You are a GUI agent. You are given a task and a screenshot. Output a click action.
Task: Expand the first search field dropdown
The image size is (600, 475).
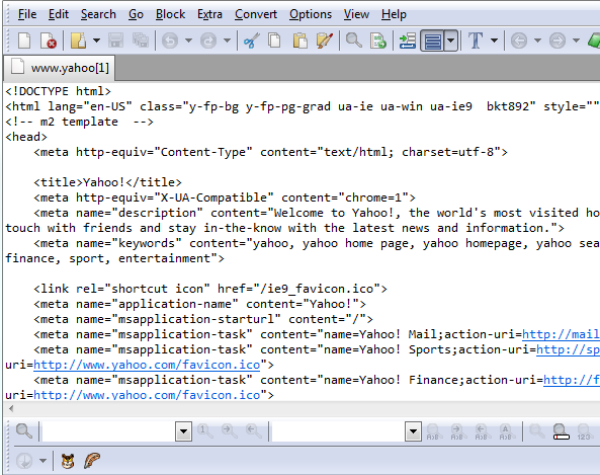click(x=184, y=431)
